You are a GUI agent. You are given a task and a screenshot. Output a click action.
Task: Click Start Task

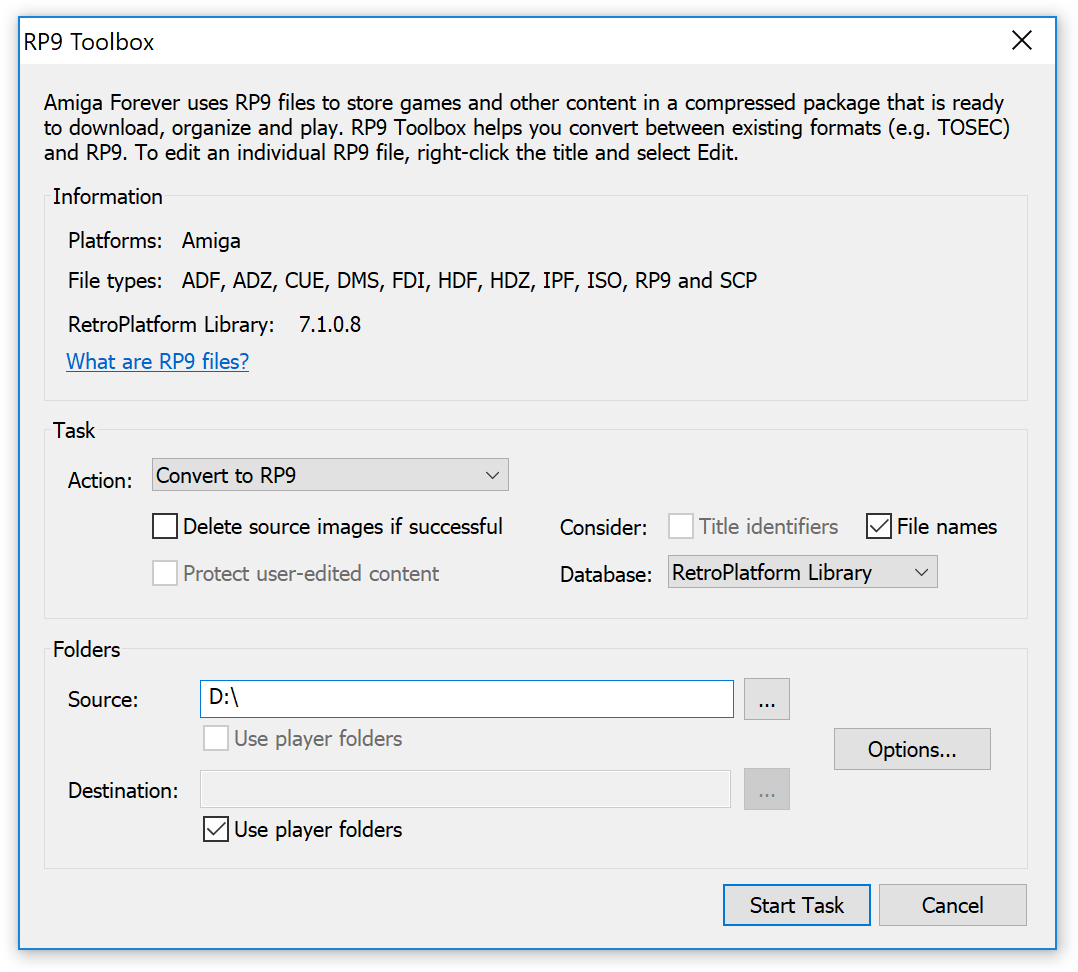point(797,905)
